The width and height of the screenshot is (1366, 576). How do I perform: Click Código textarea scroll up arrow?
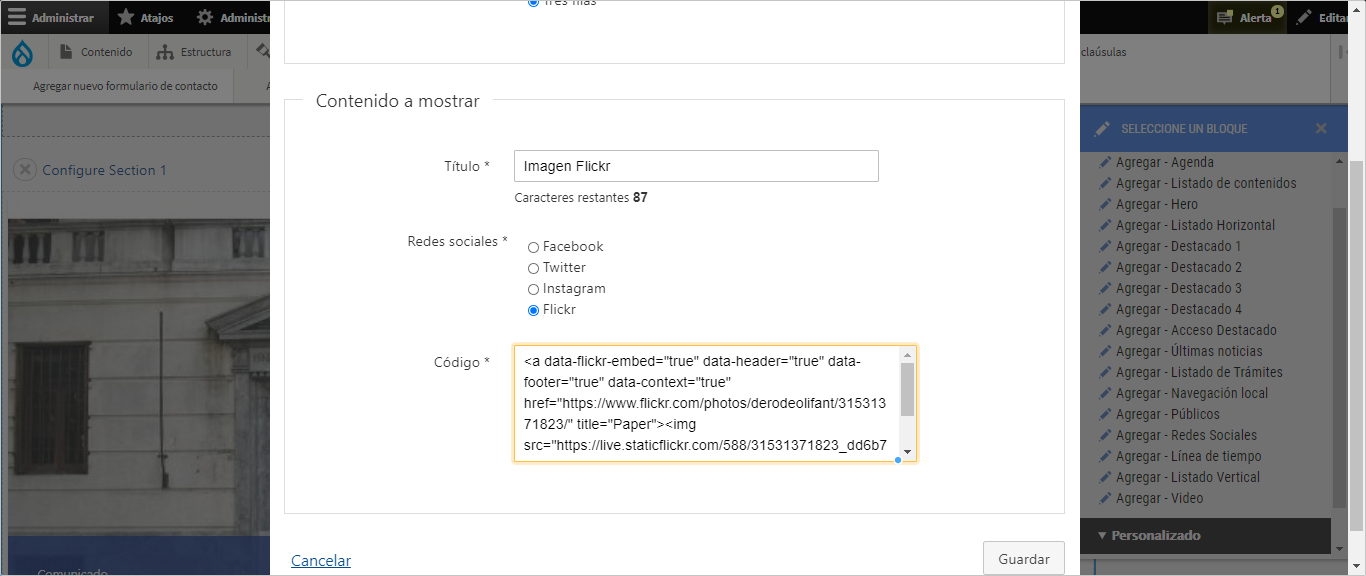click(x=907, y=355)
